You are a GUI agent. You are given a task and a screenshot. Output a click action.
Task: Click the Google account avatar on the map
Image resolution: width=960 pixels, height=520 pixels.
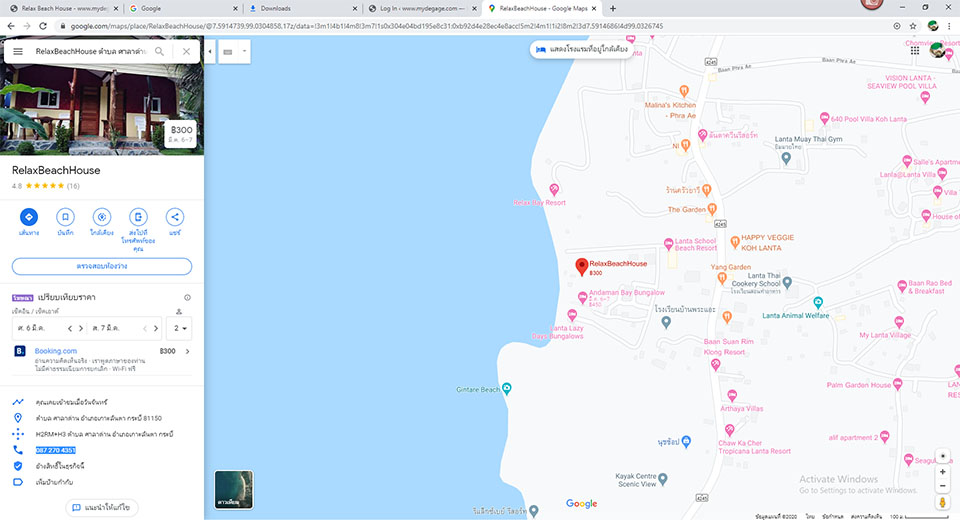[x=937, y=50]
